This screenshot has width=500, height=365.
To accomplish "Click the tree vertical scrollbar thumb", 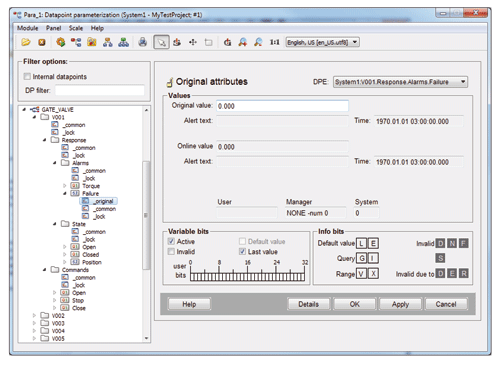I will point(146,215).
